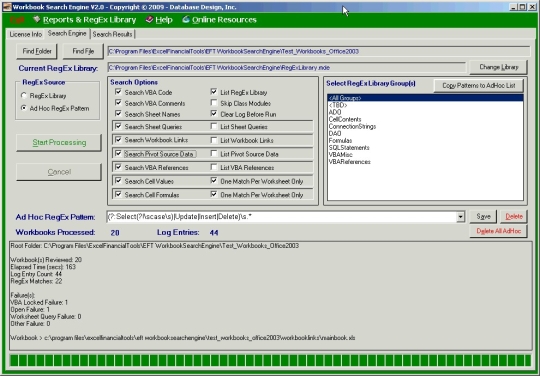Toggle List RegEx Library checkbox
This screenshot has width=540, height=376.
coord(214,92)
